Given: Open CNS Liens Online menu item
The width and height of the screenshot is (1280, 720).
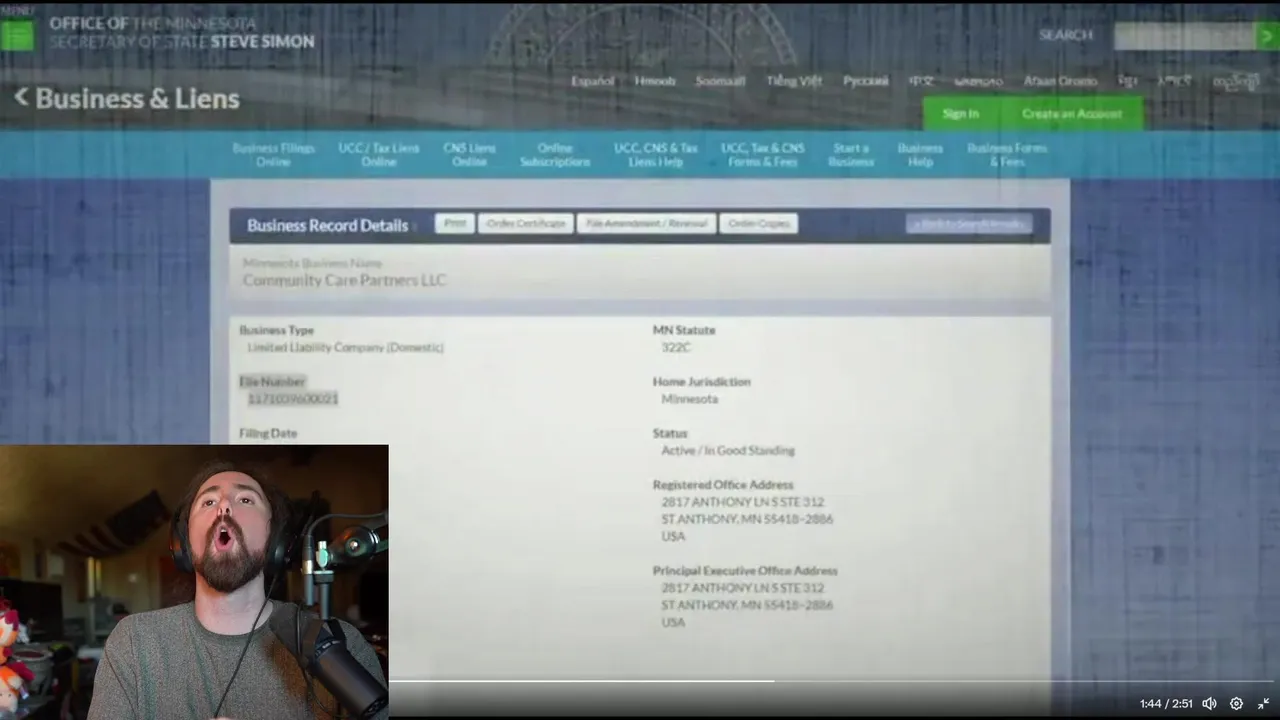Looking at the screenshot, I should coord(469,154).
